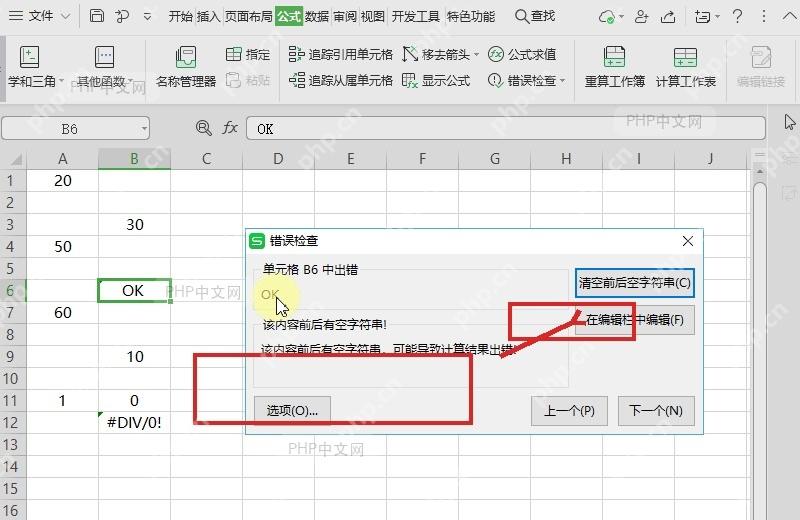Toggle 显示公式
The height and width of the screenshot is (520, 800).
pyautogui.click(x=436, y=80)
